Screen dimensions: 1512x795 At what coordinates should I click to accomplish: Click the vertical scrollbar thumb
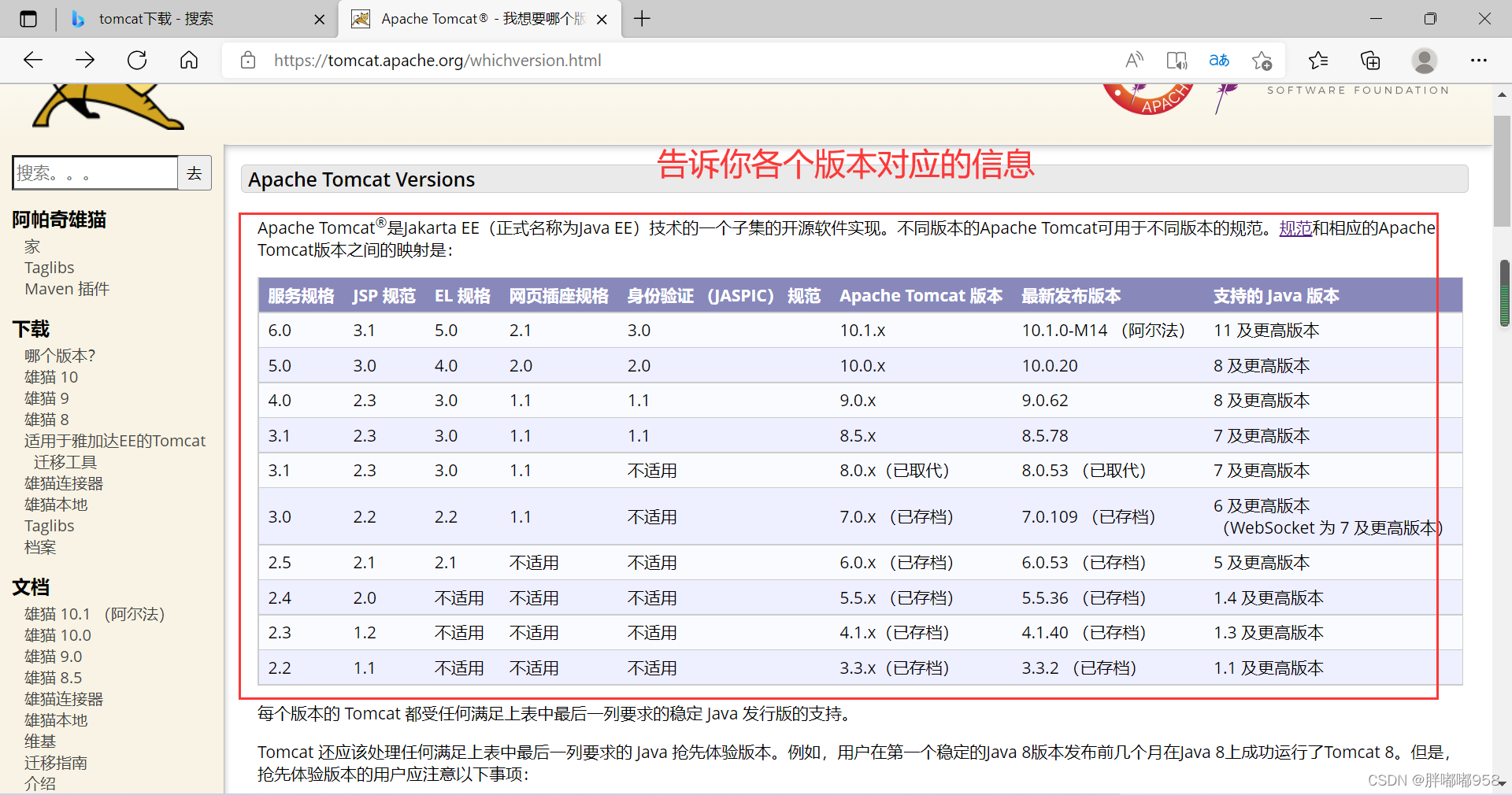(1502, 172)
